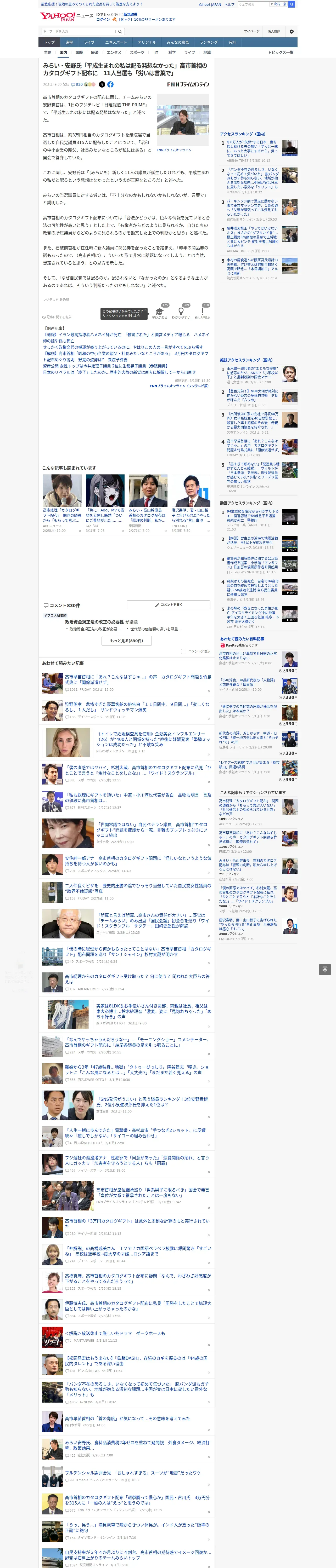Jump to page top with the arrow button

[x=325, y=969]
